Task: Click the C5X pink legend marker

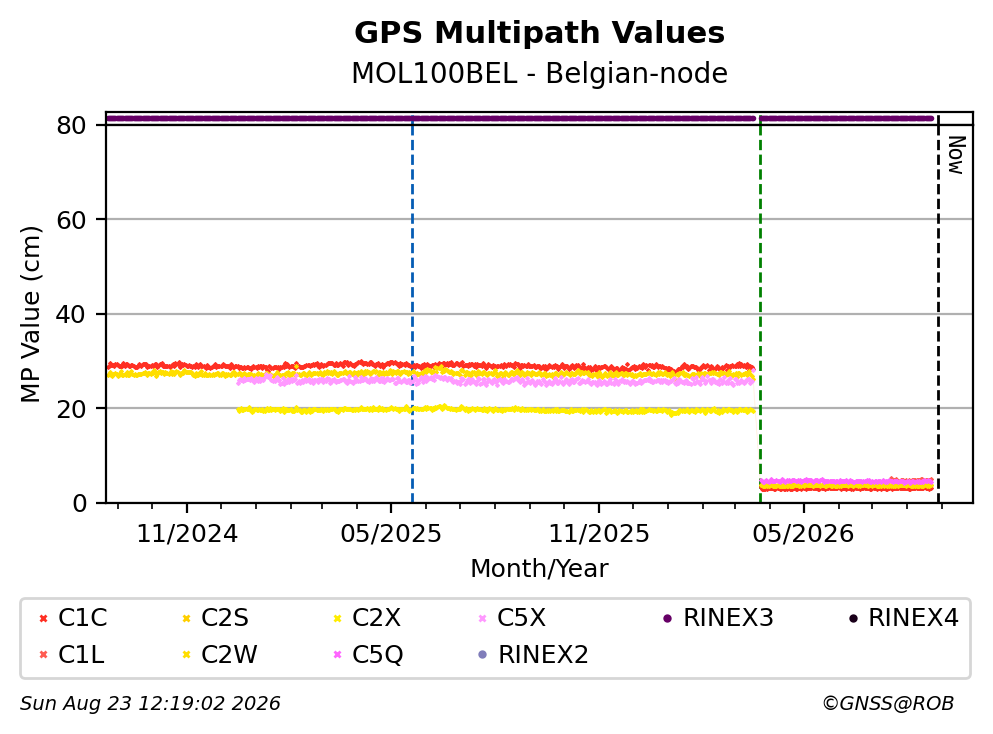Action: click(x=483, y=618)
